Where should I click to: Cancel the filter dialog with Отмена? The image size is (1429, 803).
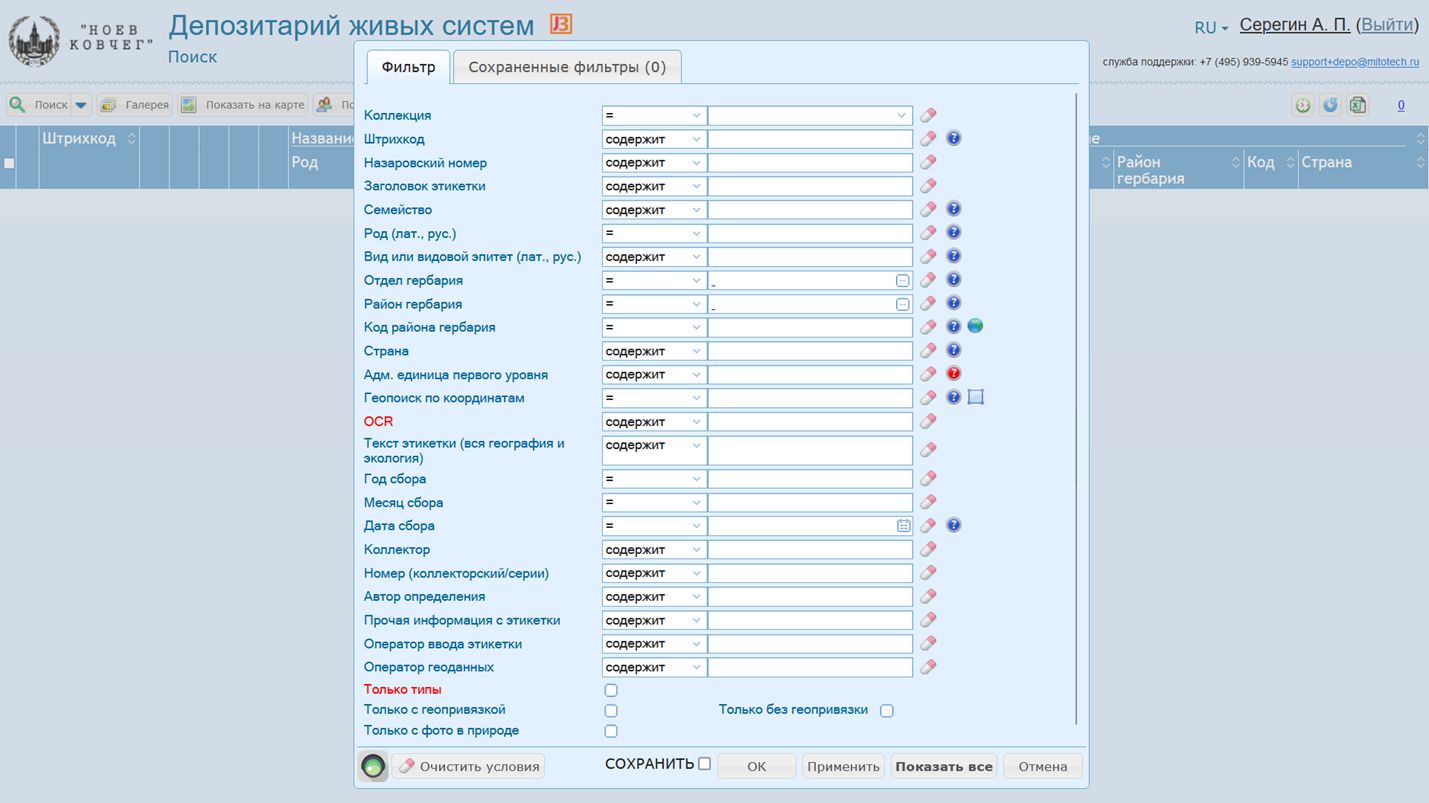pyautogui.click(x=1043, y=767)
